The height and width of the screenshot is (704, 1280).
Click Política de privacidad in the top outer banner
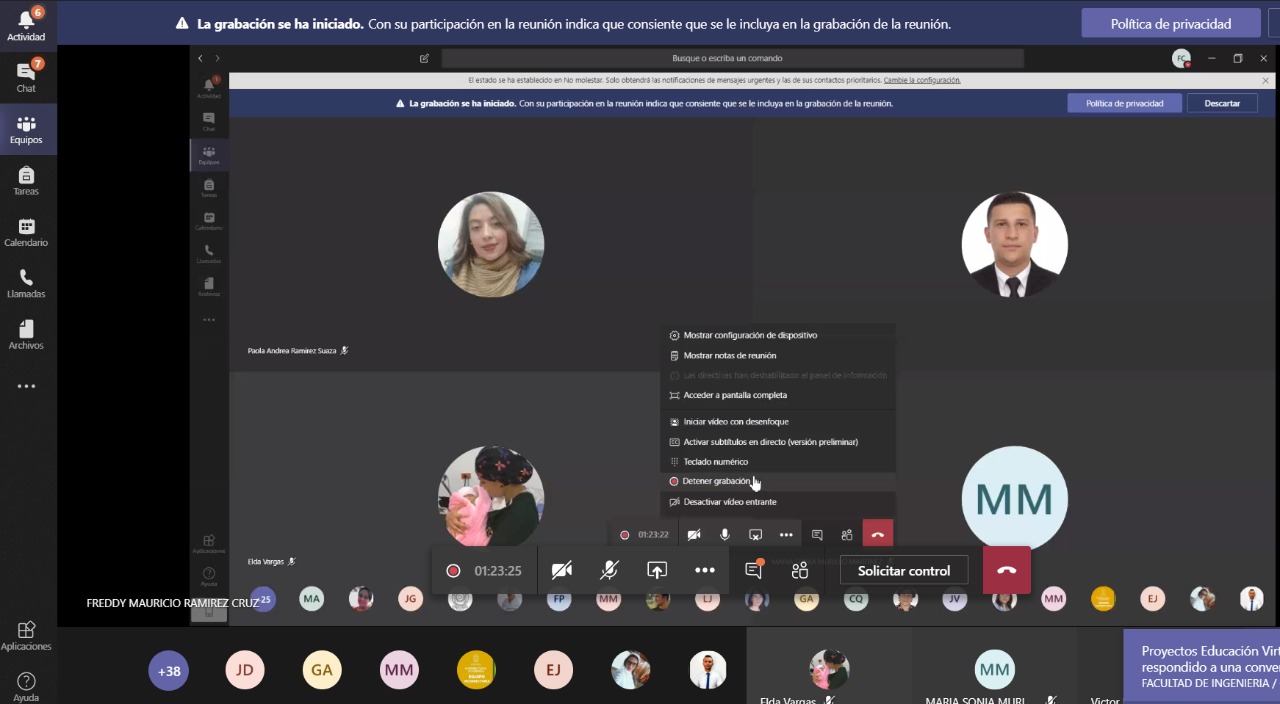tap(1171, 24)
